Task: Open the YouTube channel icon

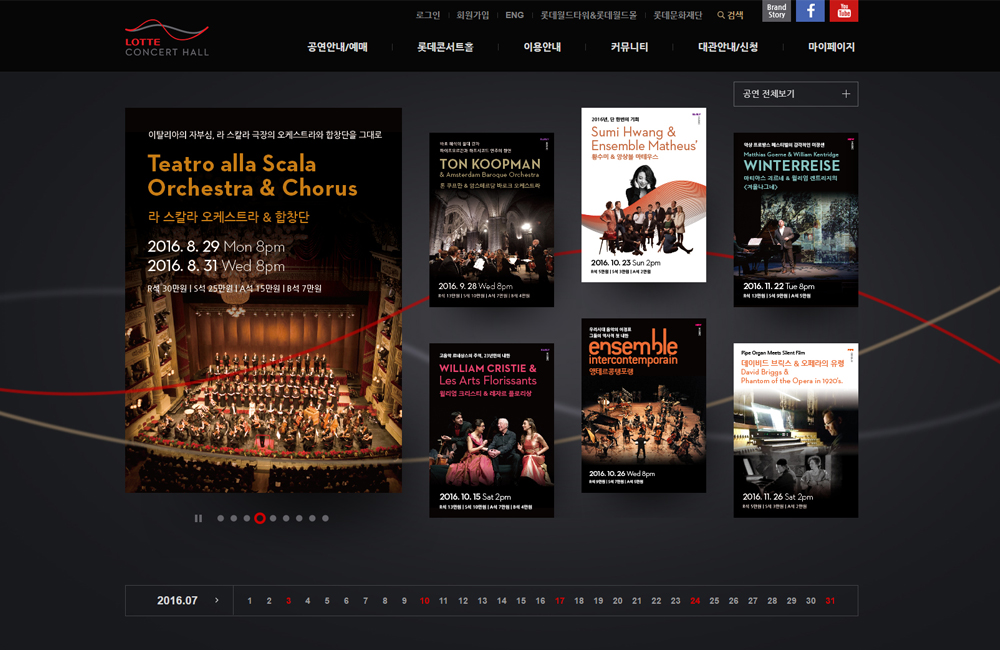Action: click(844, 11)
